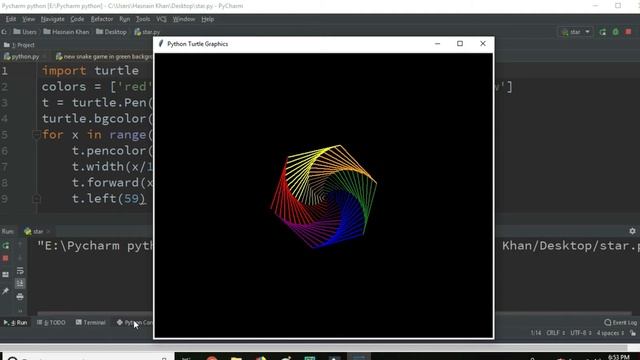Open the 4: Run tool window tab
The image size is (640, 360).
(x=16, y=322)
